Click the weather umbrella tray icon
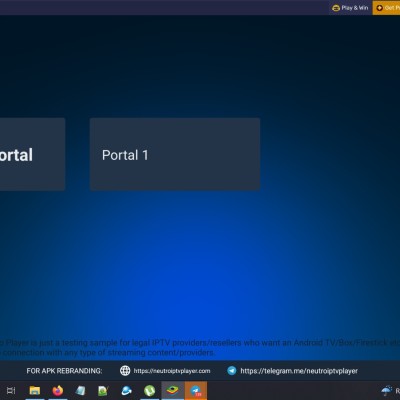 click(387, 390)
